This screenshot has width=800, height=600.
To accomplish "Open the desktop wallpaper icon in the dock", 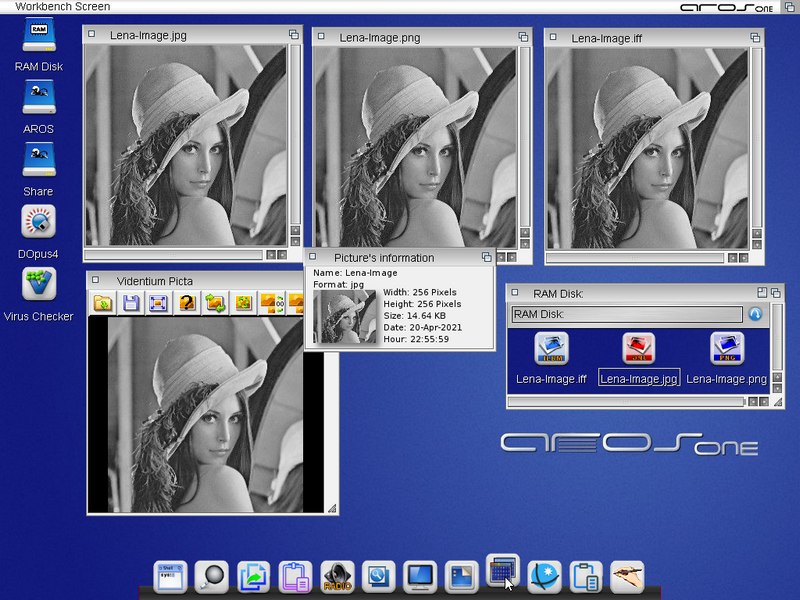I will point(461,577).
